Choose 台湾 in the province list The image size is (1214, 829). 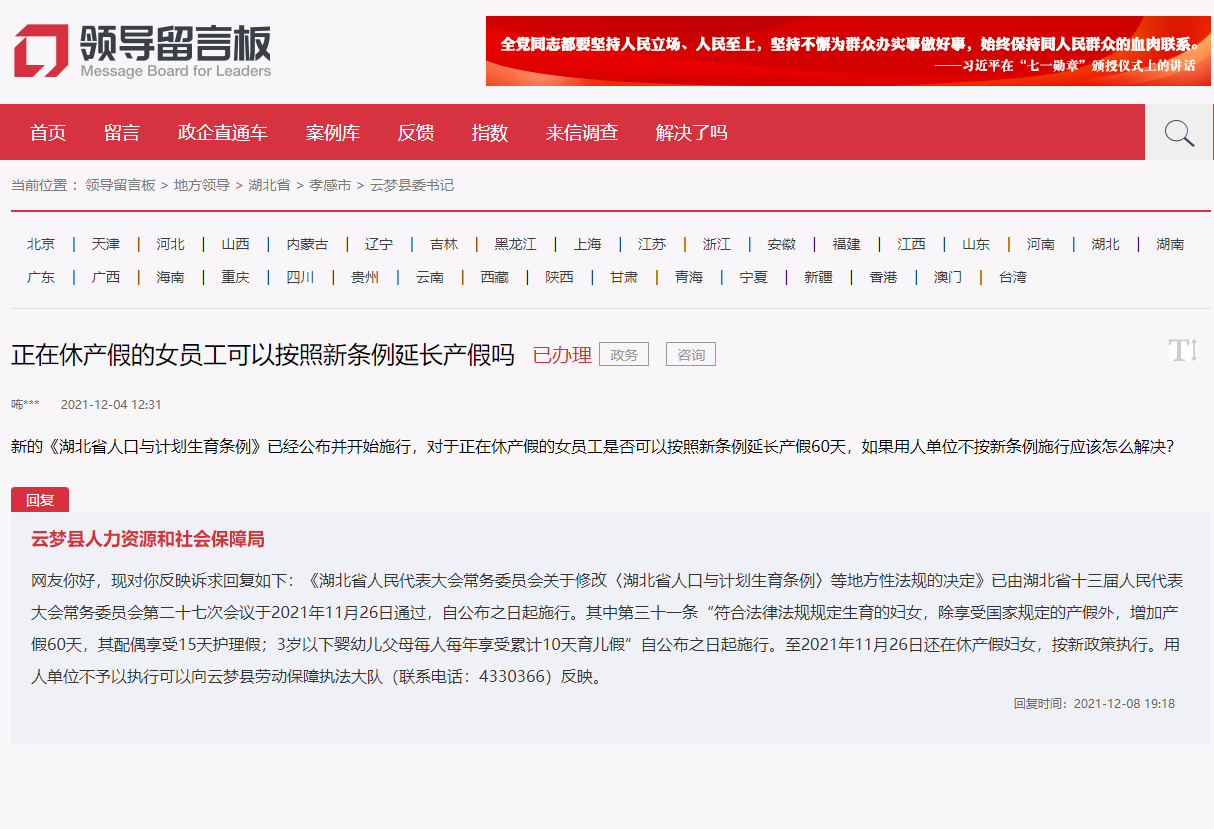click(x=1012, y=277)
